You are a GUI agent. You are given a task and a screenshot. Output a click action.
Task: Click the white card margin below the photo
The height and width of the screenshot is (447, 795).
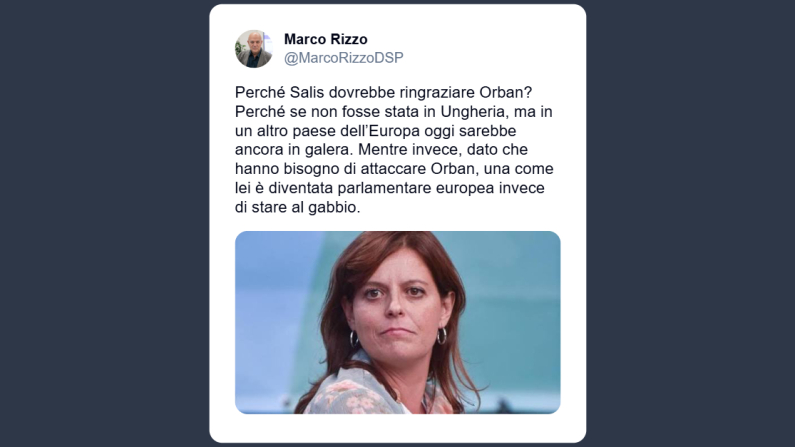coord(398,428)
